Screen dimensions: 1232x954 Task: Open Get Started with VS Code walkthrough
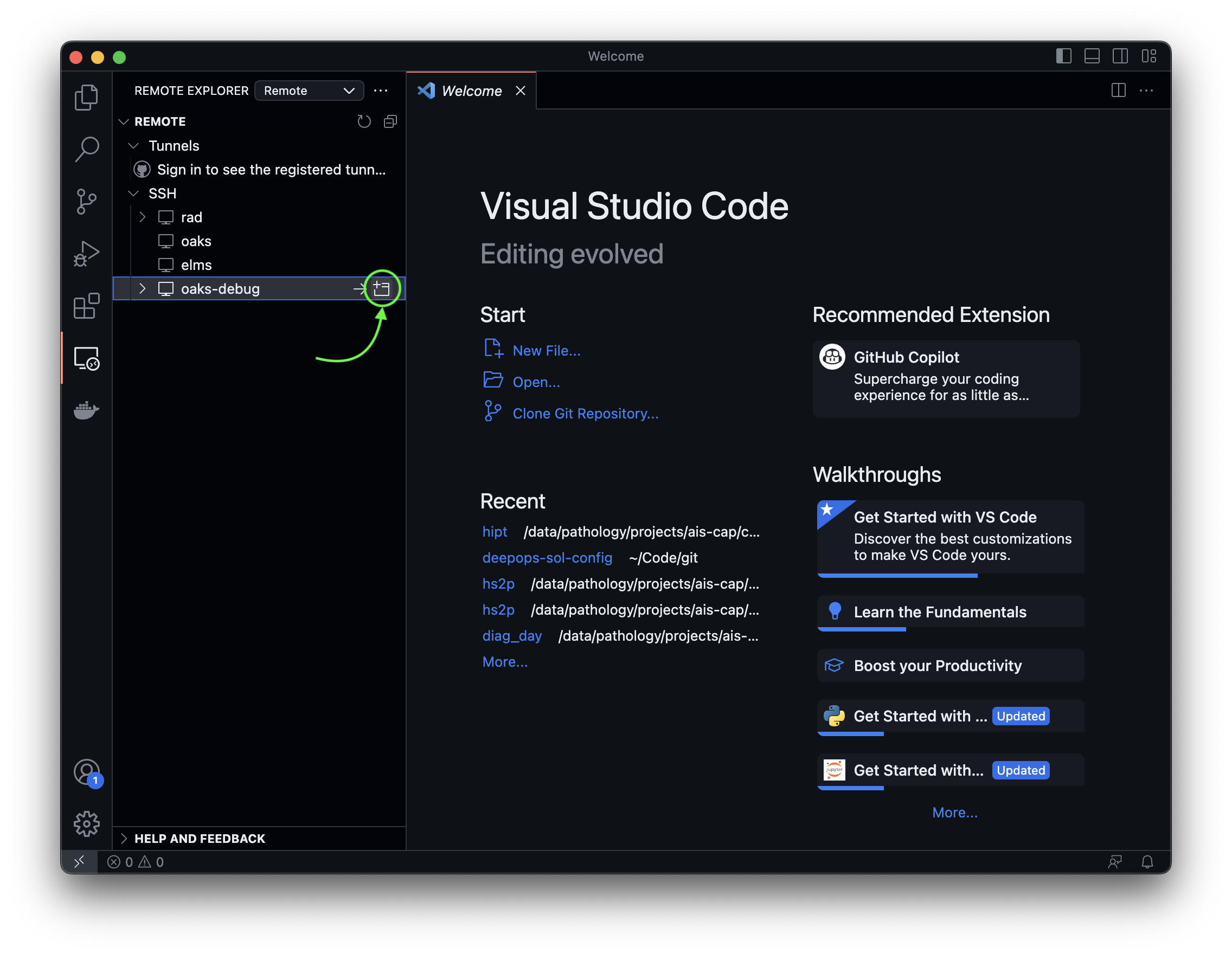click(951, 538)
